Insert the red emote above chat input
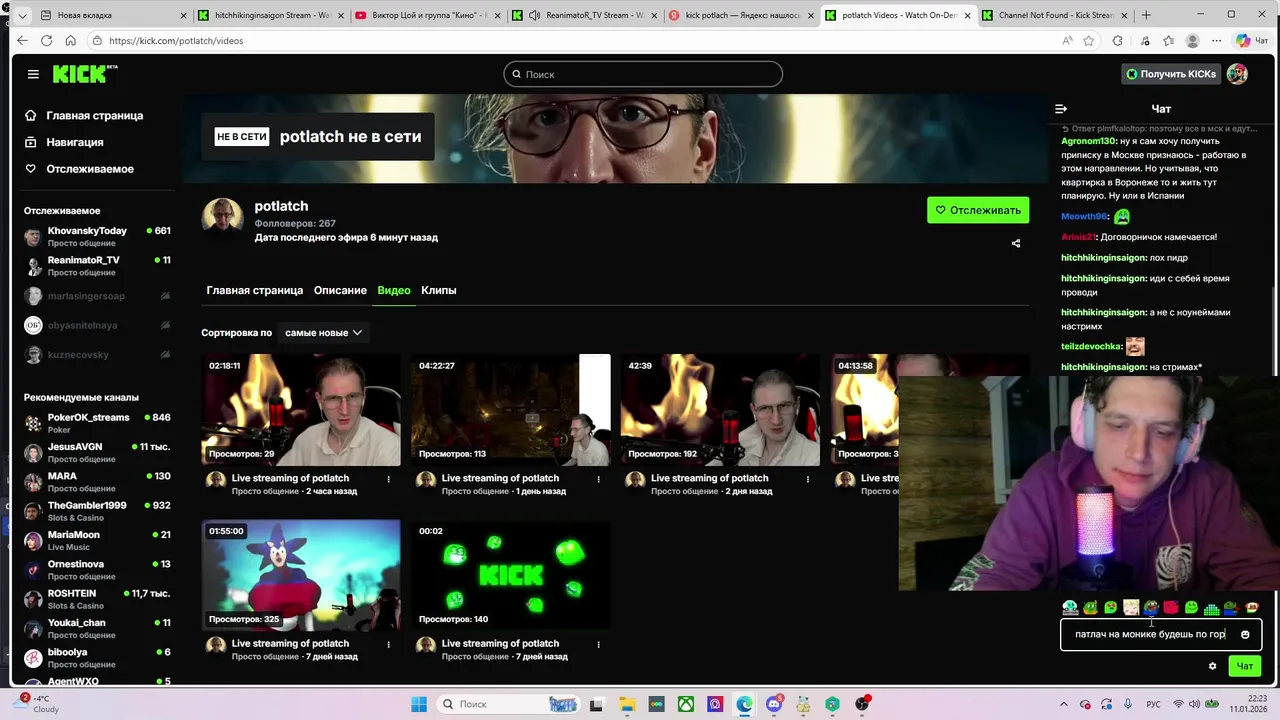Screen dimensions: 1280x720 click(x=1171, y=607)
